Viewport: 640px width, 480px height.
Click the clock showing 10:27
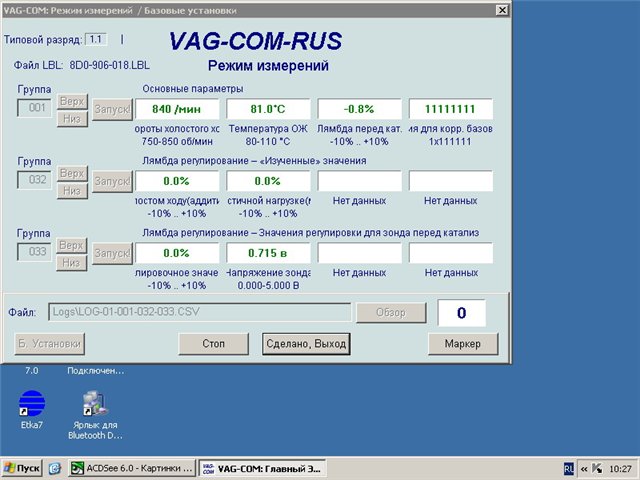[x=620, y=469]
